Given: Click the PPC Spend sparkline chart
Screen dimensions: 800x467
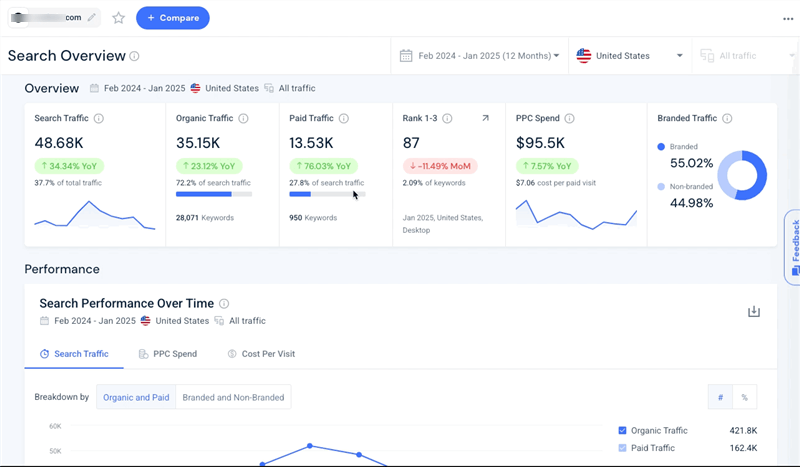Looking at the screenshot, I should (576, 214).
